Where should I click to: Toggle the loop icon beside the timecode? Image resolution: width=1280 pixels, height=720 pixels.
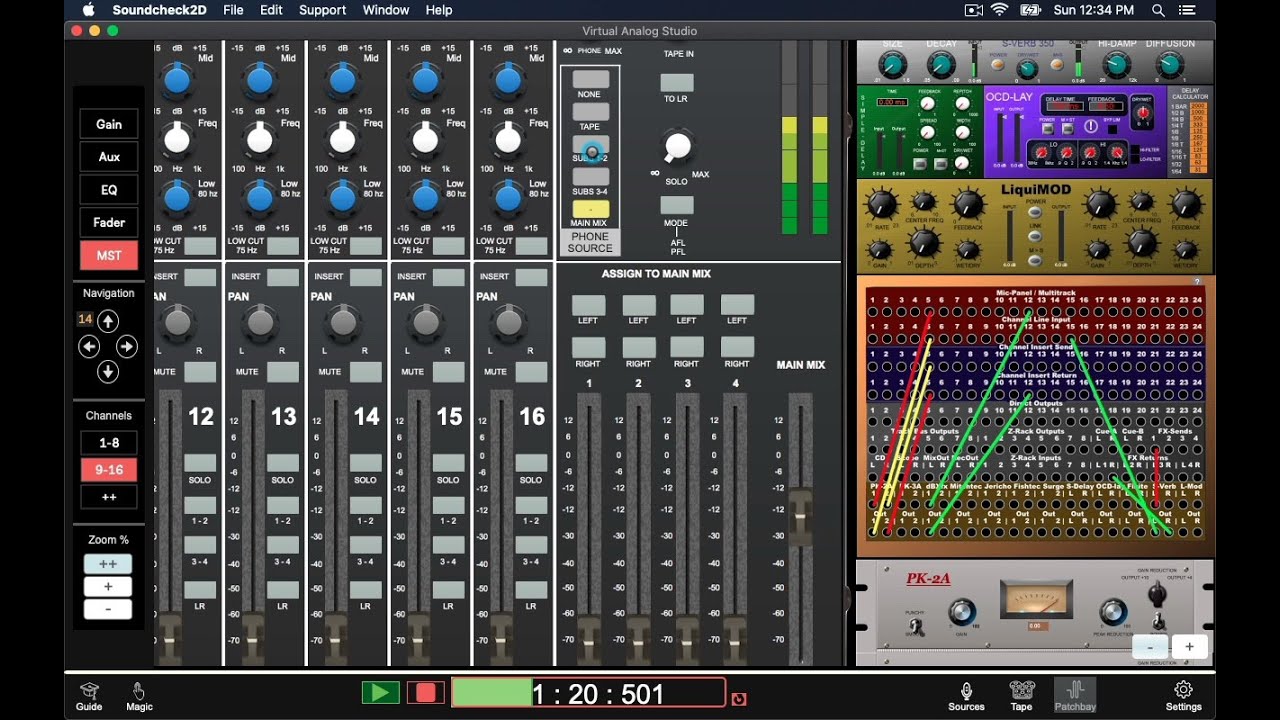(x=738, y=698)
